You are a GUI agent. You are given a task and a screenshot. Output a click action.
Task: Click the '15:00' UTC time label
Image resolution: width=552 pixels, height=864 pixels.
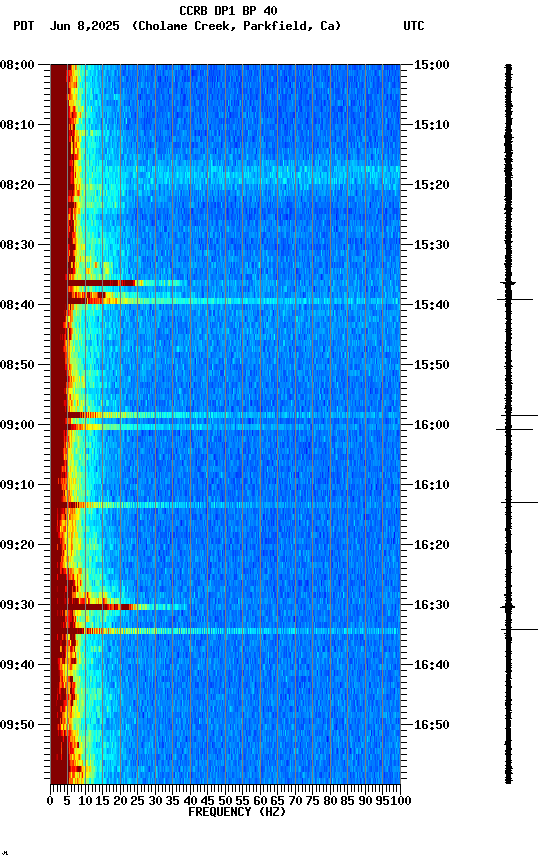pyautogui.click(x=432, y=65)
